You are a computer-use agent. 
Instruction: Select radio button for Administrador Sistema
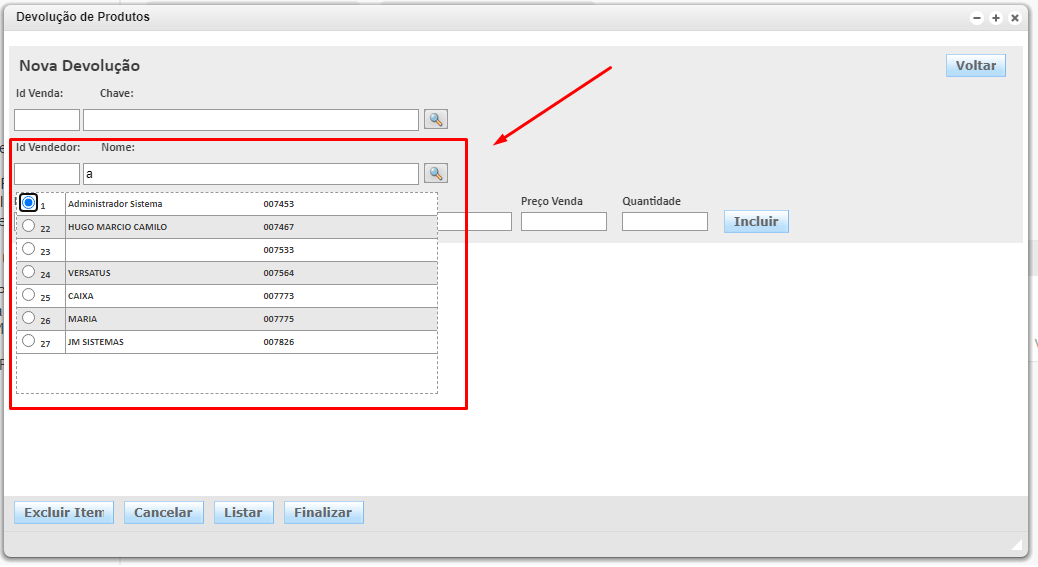coord(29,203)
